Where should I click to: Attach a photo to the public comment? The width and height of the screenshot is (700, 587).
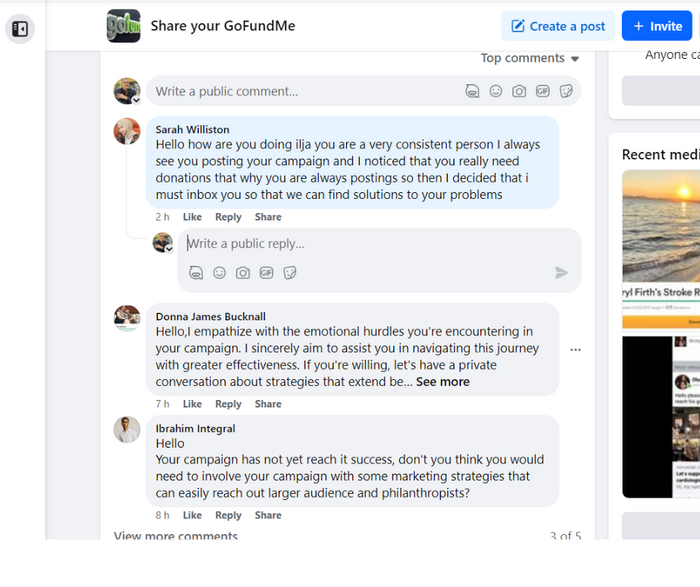coord(519,91)
